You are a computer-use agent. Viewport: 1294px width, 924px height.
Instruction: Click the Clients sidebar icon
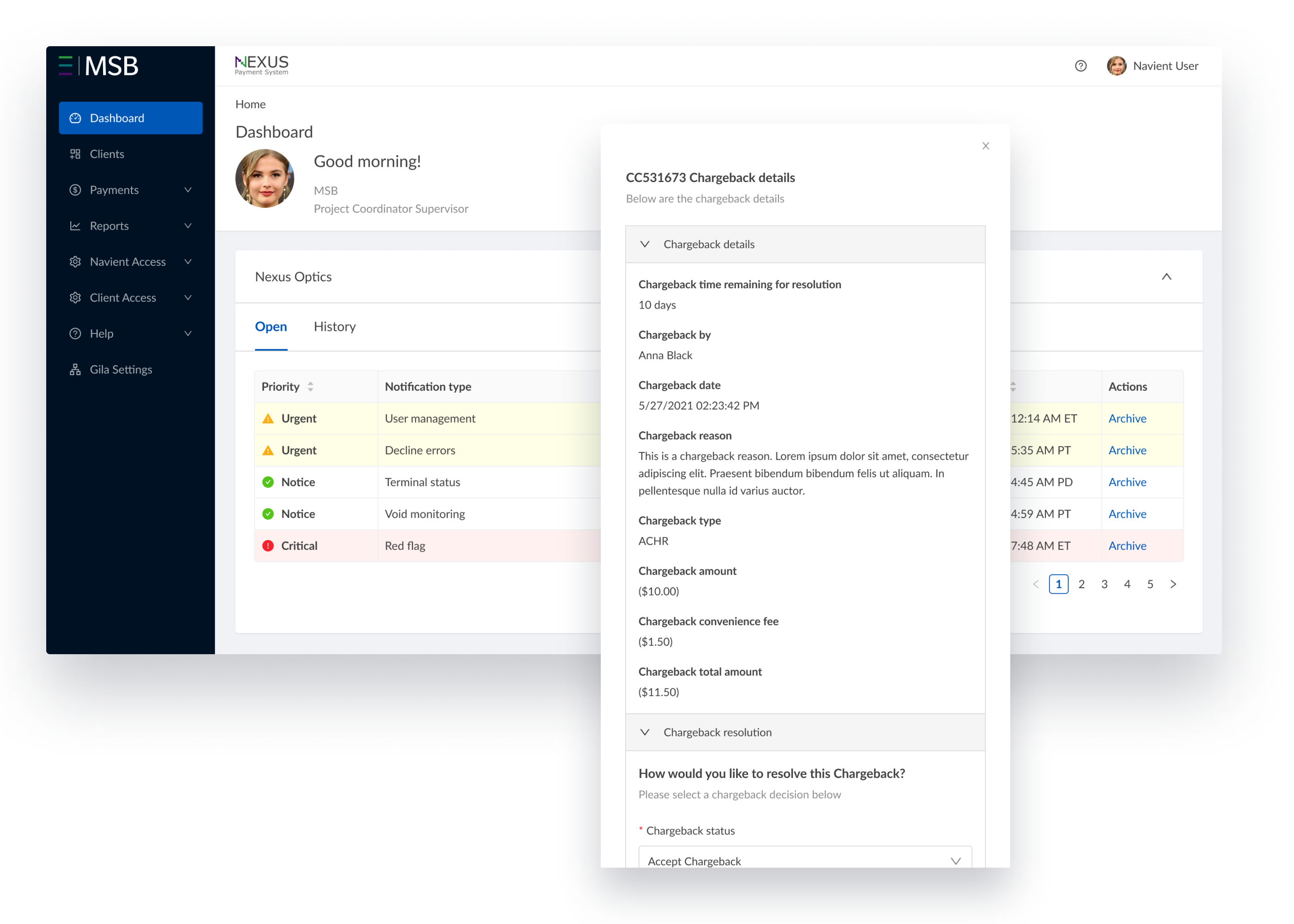[75, 154]
